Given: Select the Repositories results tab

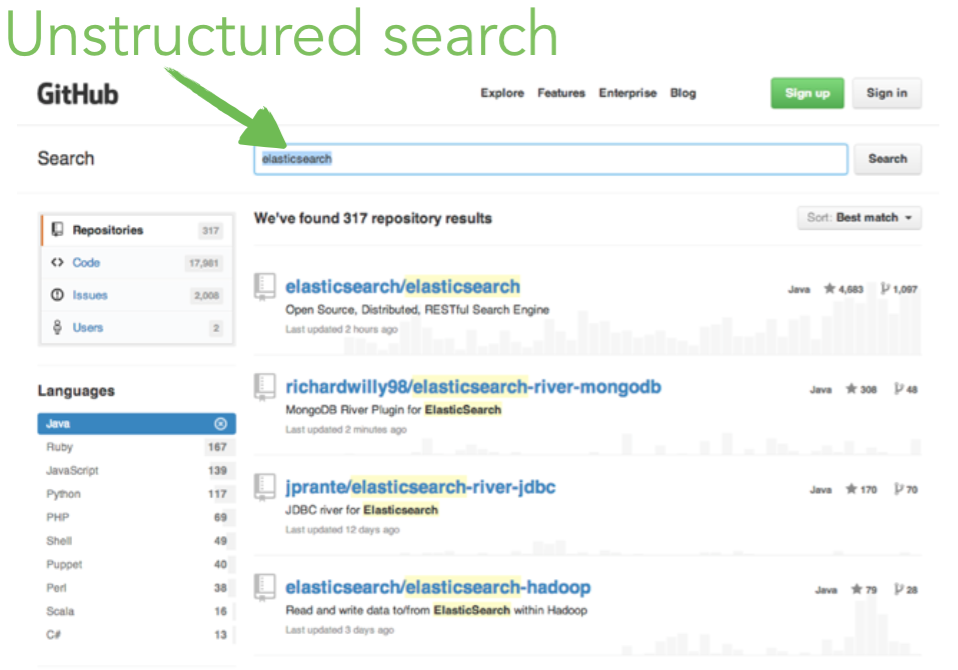Looking at the screenshot, I should [137, 230].
